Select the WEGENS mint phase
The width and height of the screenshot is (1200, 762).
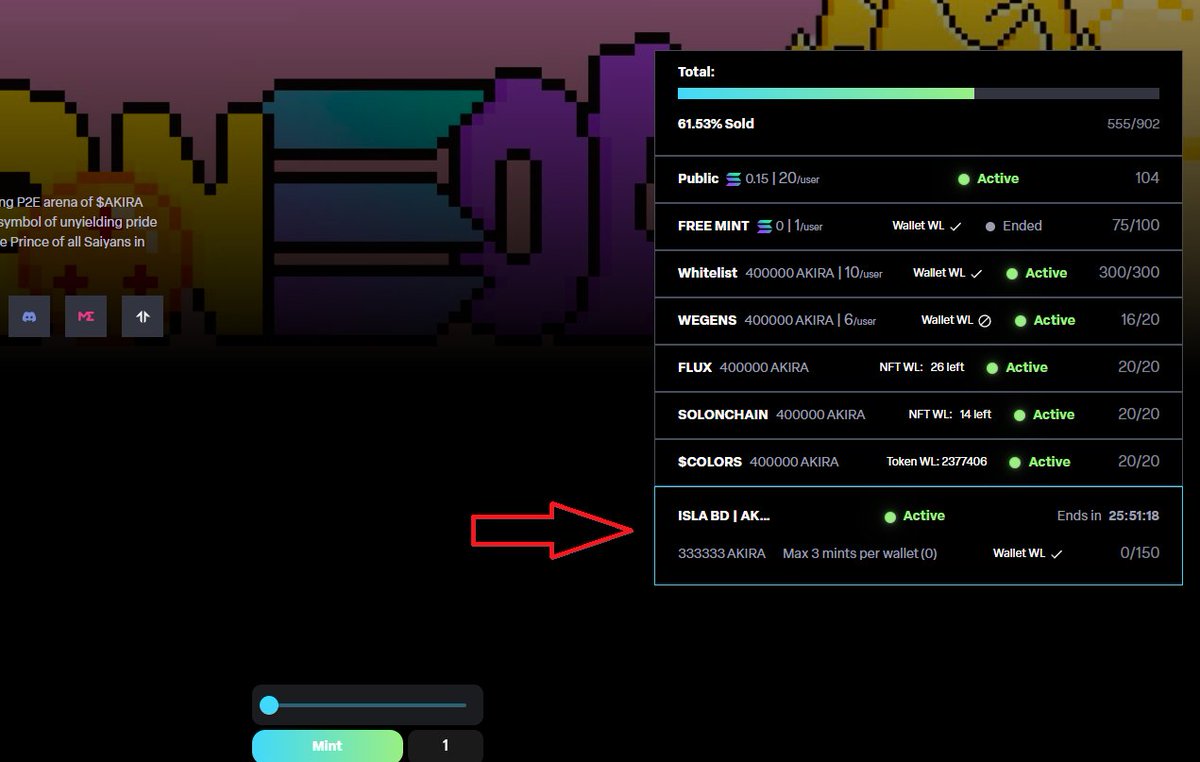[918, 320]
